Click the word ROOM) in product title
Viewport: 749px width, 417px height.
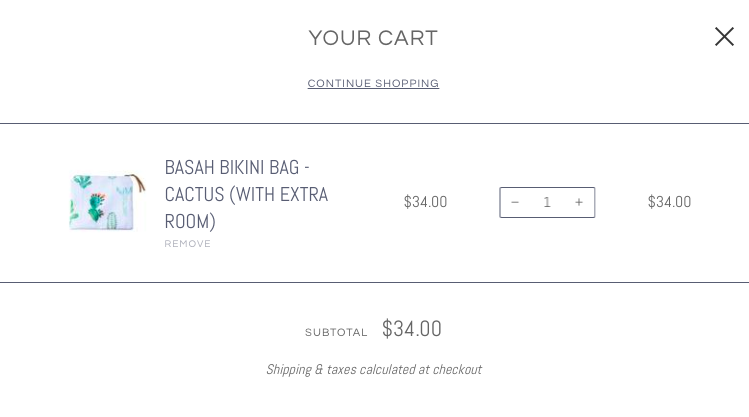pyautogui.click(x=190, y=222)
